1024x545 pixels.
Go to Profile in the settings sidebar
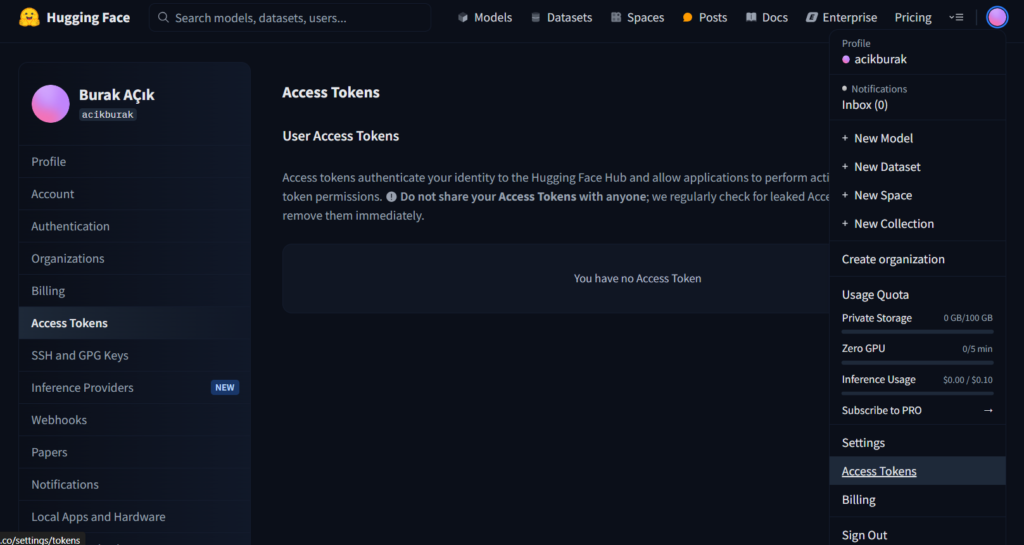tap(135, 161)
